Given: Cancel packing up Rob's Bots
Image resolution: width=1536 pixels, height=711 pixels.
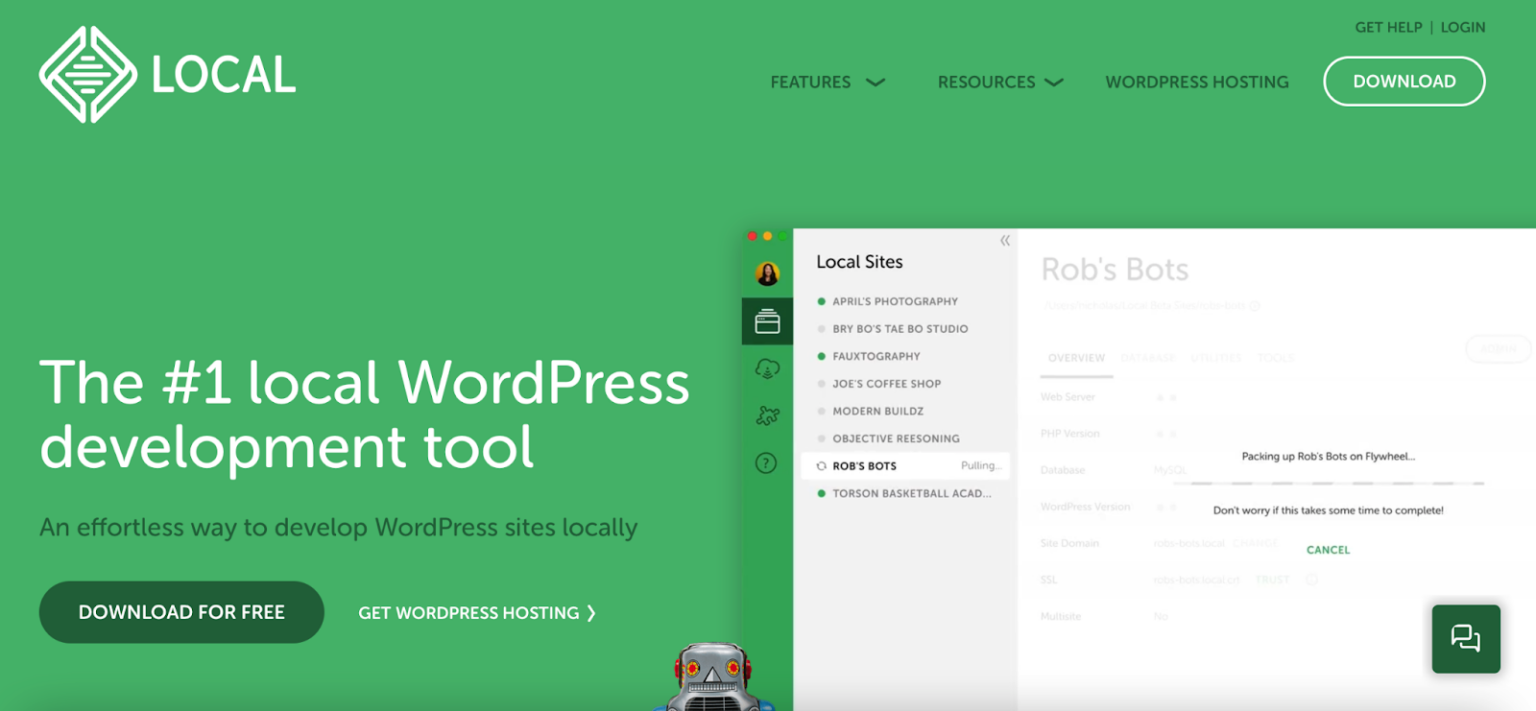Looking at the screenshot, I should click(1327, 549).
